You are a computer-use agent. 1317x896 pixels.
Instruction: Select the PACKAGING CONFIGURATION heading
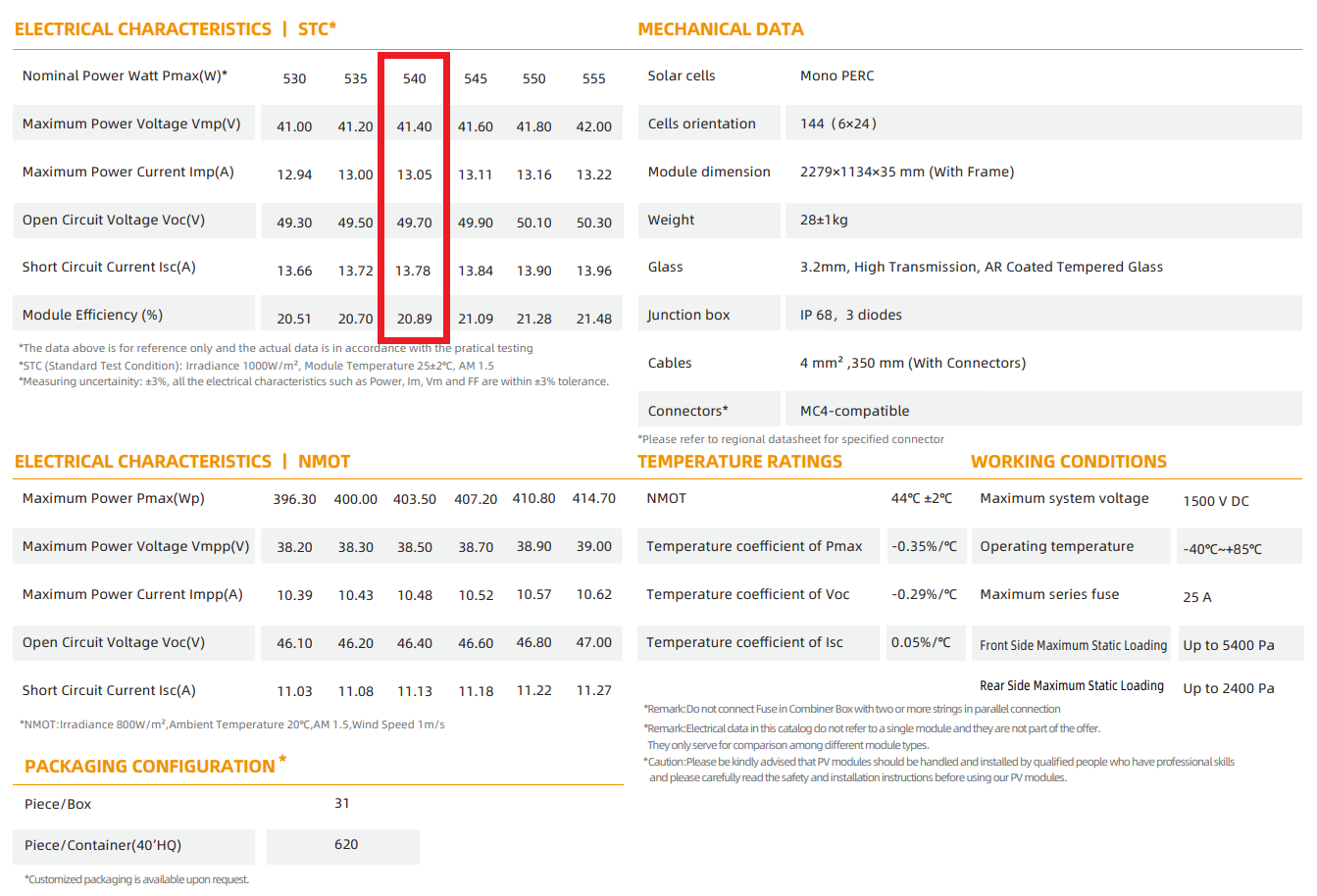(150, 767)
